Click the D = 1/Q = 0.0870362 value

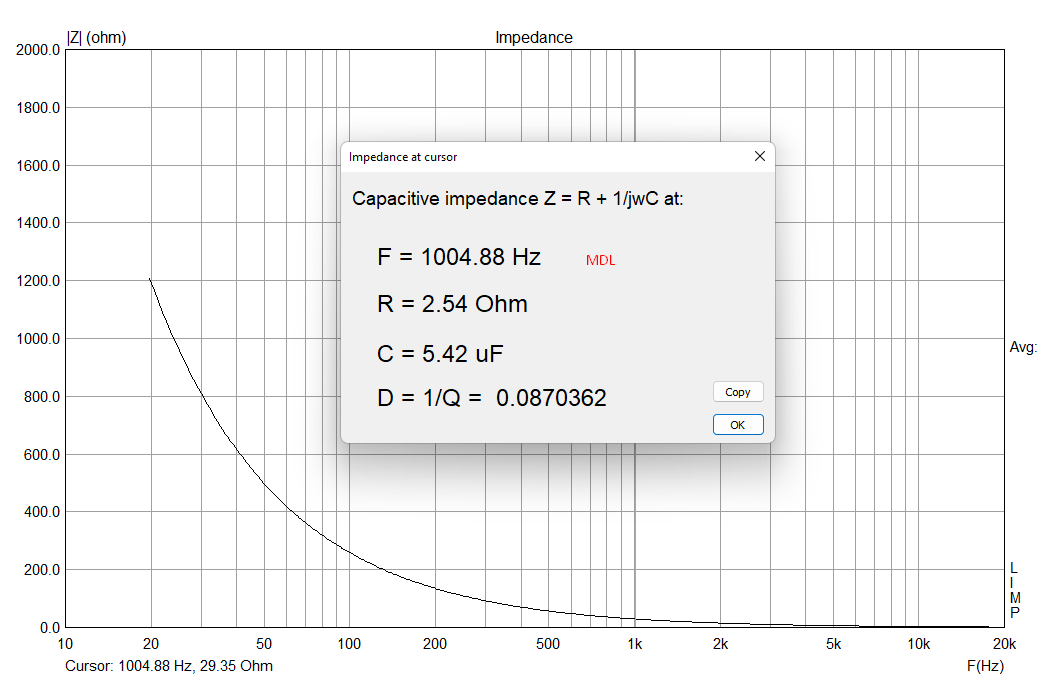pos(492,398)
